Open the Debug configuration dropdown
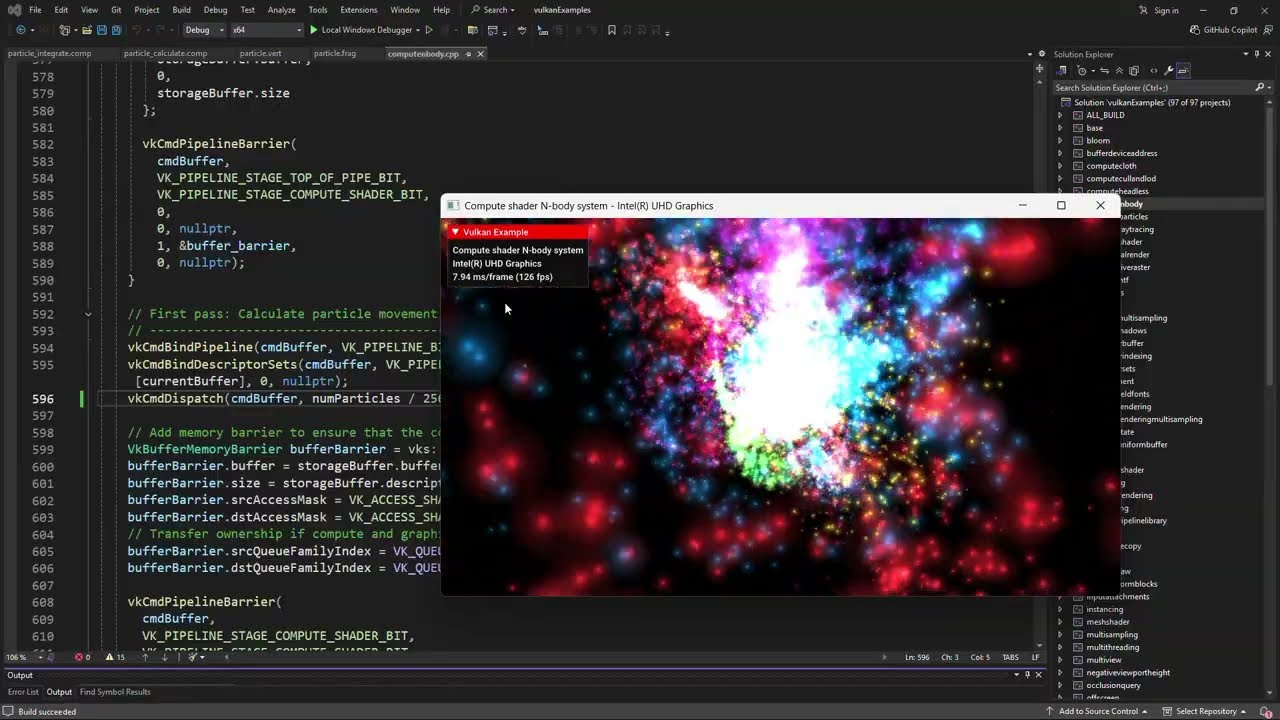This screenshot has height=720, width=1280. coord(205,30)
